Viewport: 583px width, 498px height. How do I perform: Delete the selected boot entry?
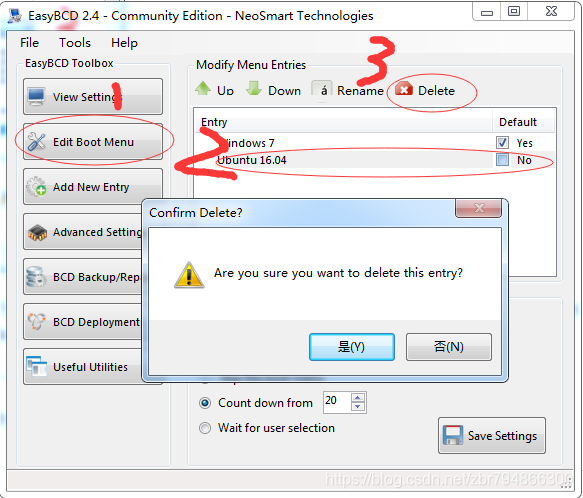click(x=425, y=90)
